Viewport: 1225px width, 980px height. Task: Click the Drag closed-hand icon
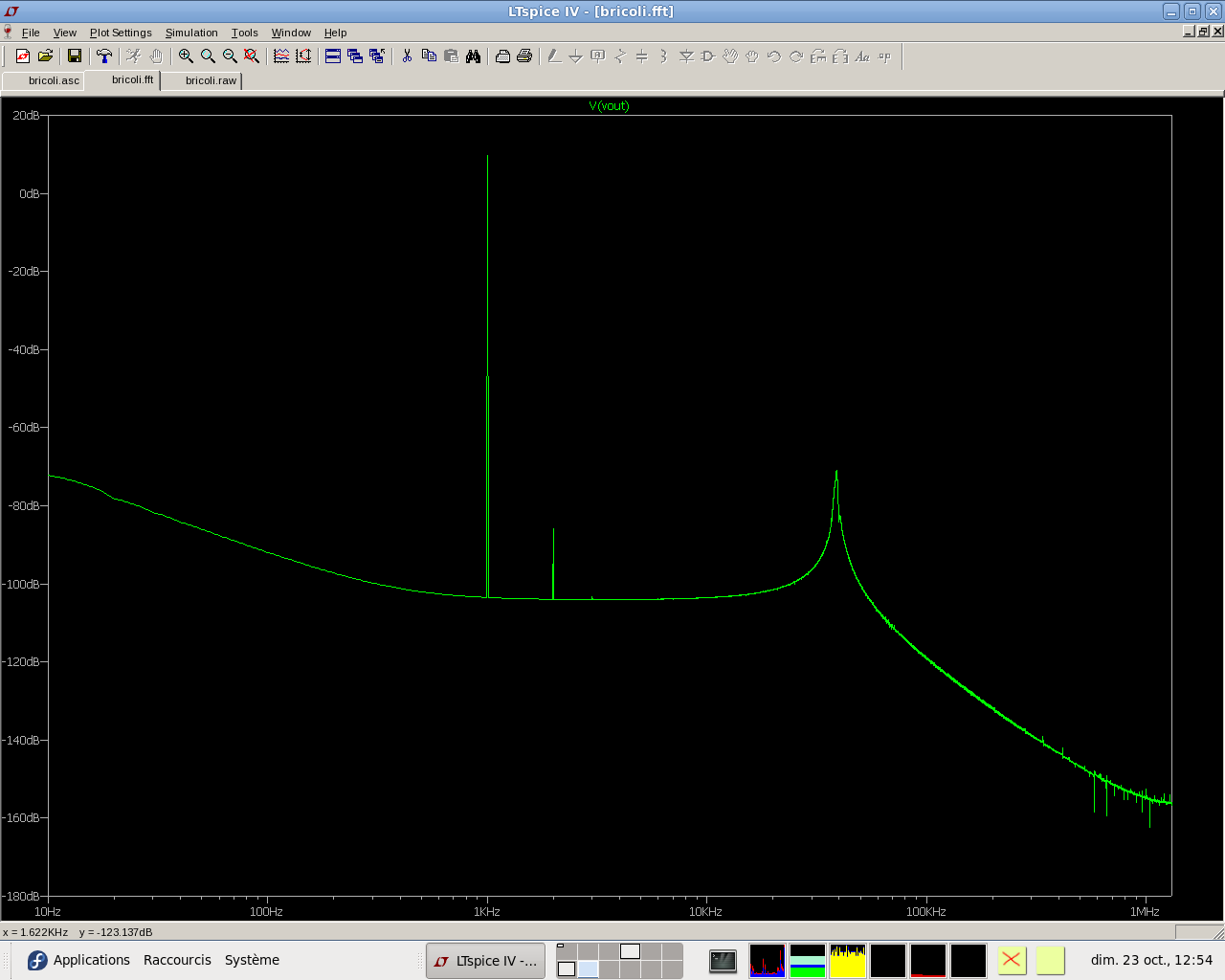pos(752,56)
